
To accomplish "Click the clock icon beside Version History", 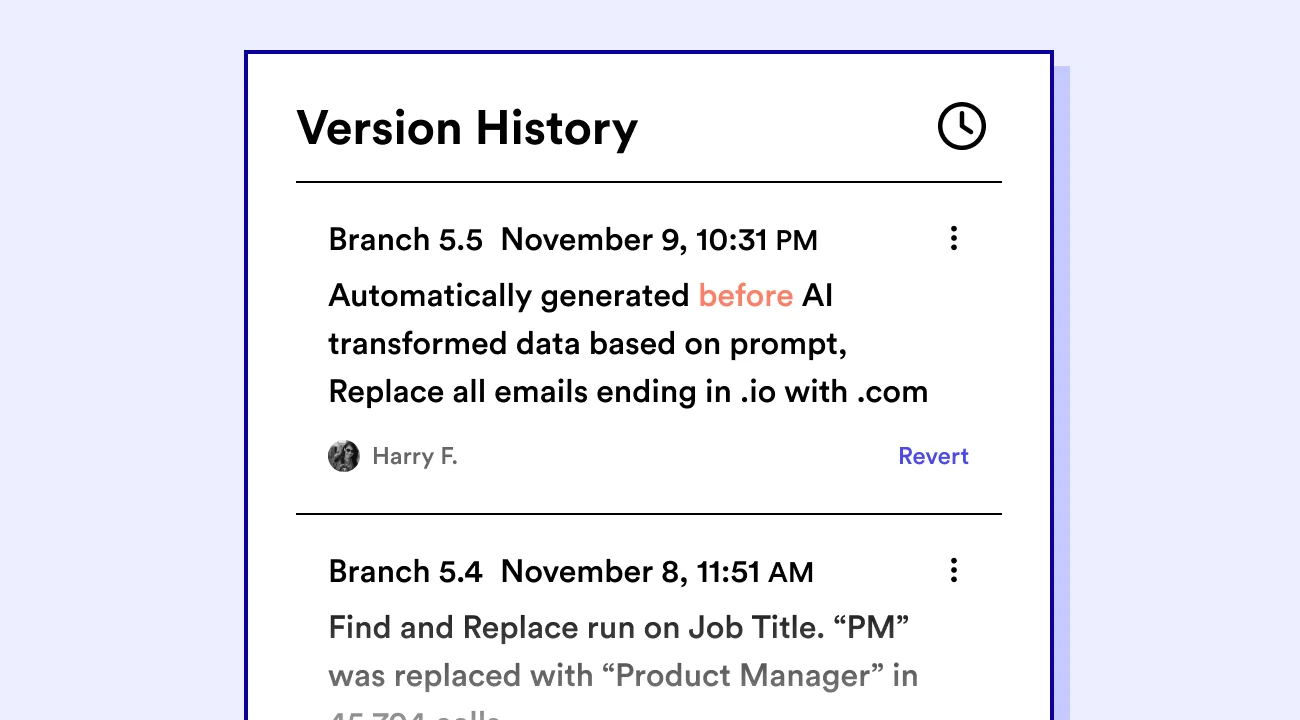I will pyautogui.click(x=961, y=126).
